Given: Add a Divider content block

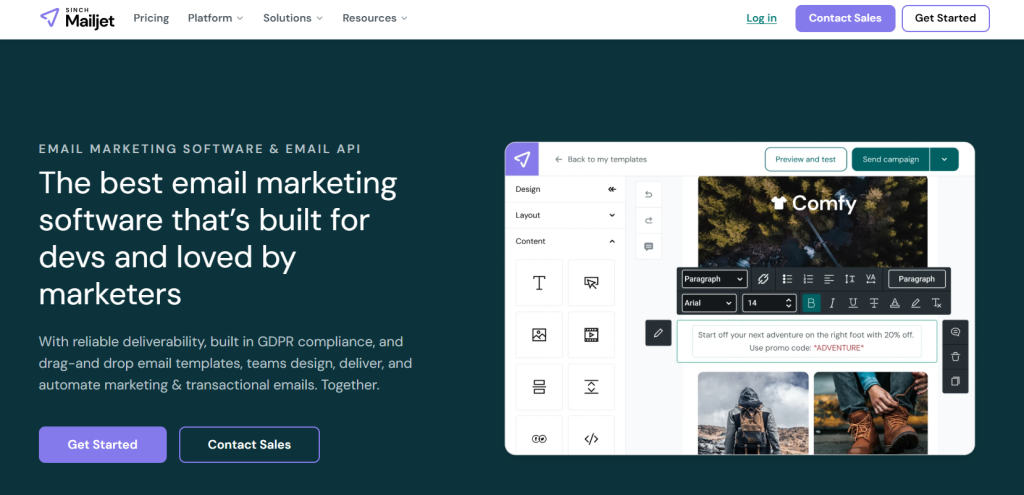Looking at the screenshot, I should pos(539,387).
